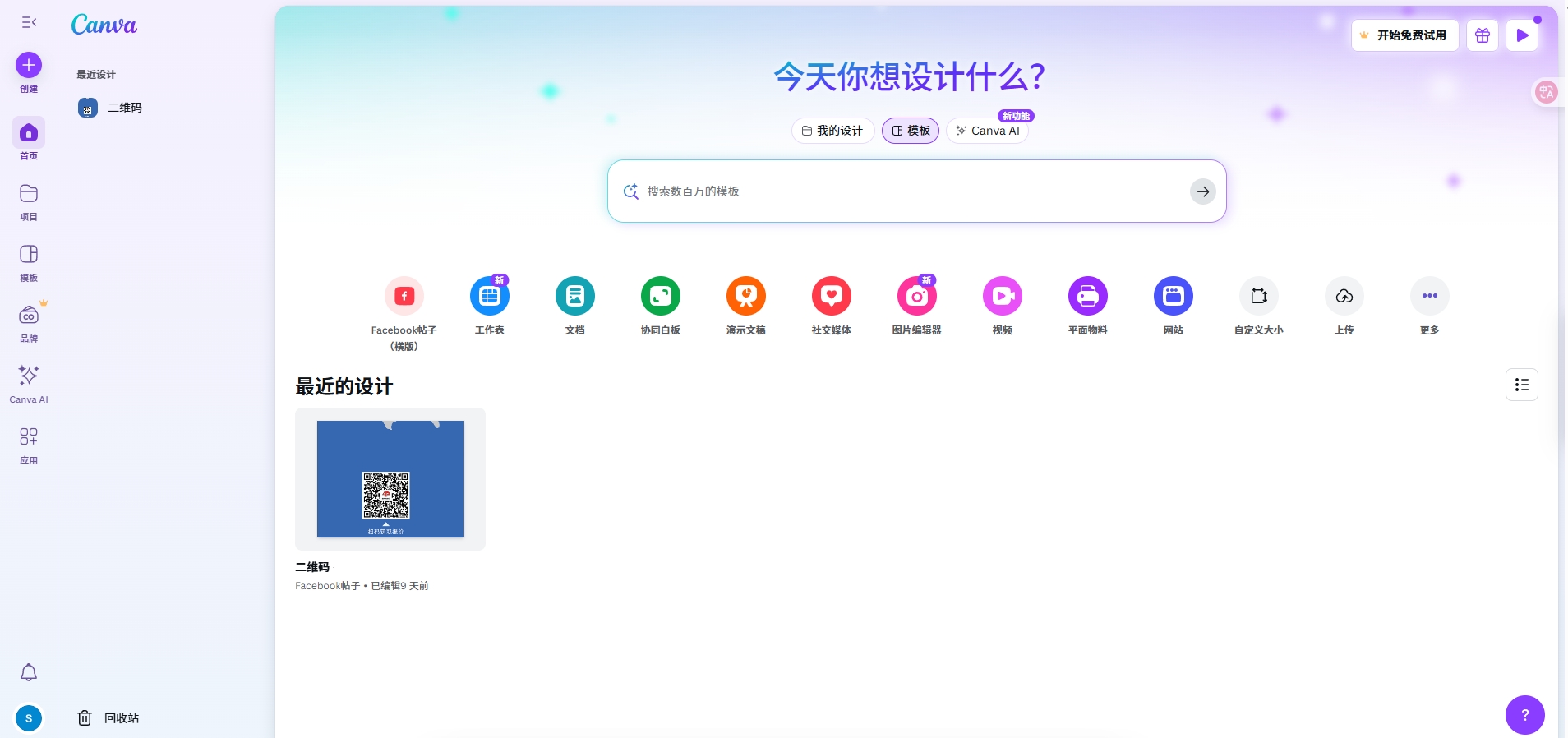Click 最近设计 sidebar heading

point(96,75)
